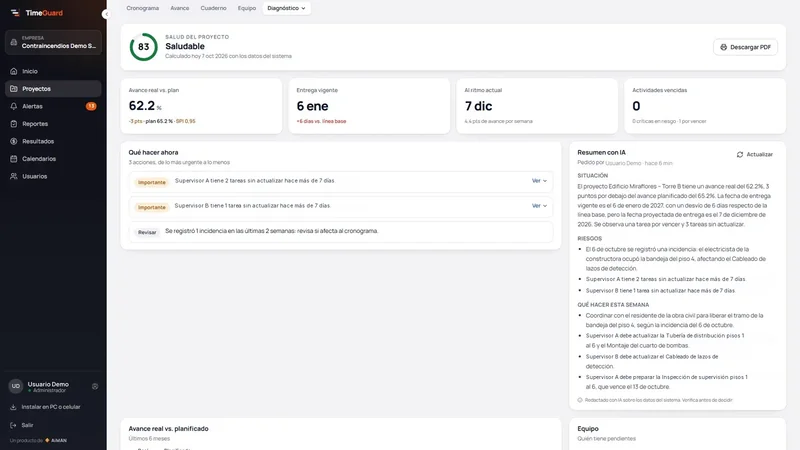This screenshot has height=450, width=800.
Task: Click the info icon in AI disclaimer
Action: (x=580, y=400)
